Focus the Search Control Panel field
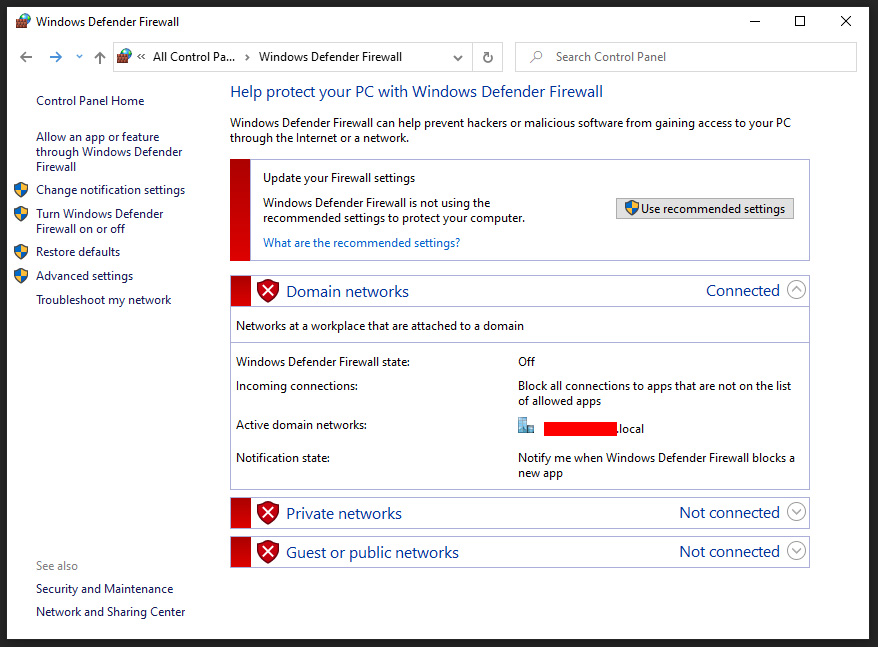The width and height of the screenshot is (878, 647). click(x=685, y=57)
